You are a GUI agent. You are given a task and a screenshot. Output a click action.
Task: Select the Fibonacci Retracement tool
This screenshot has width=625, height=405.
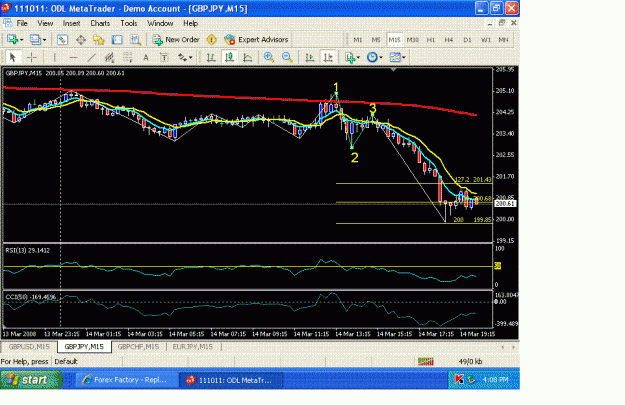click(128, 57)
